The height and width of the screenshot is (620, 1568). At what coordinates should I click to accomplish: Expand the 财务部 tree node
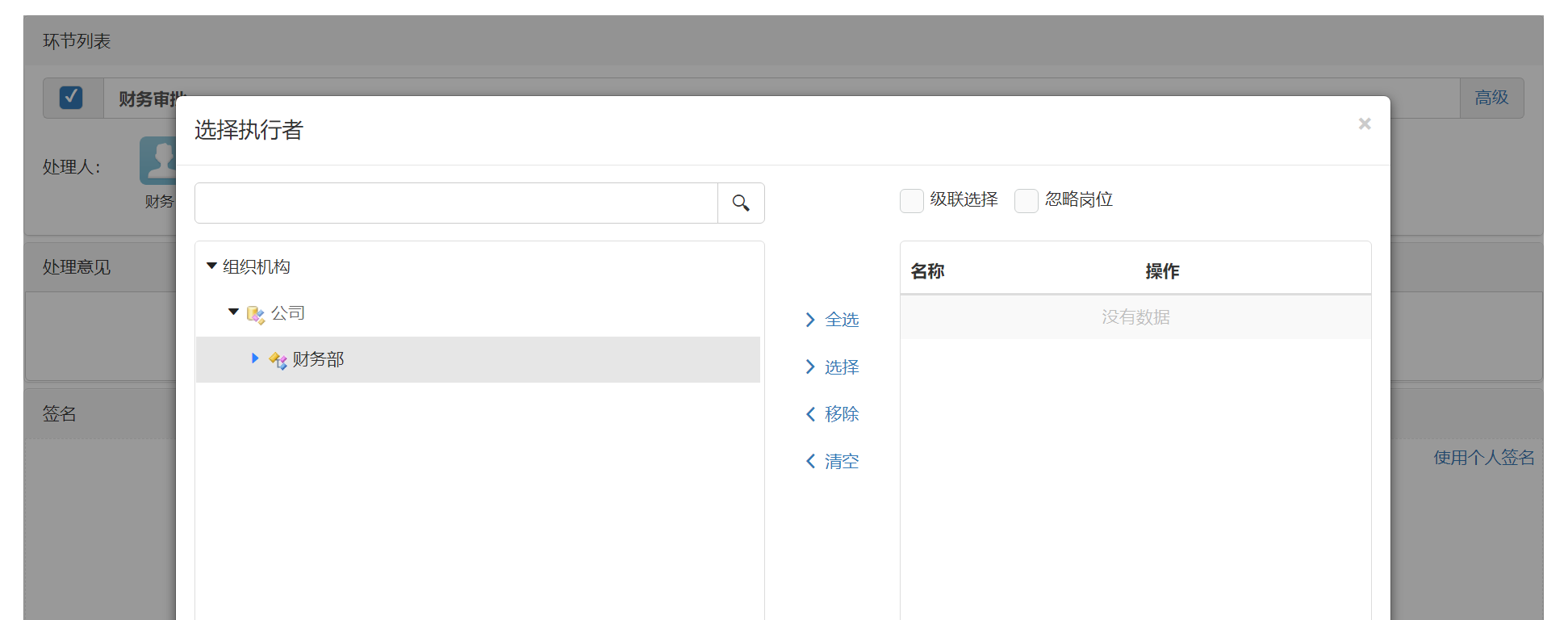tap(255, 358)
